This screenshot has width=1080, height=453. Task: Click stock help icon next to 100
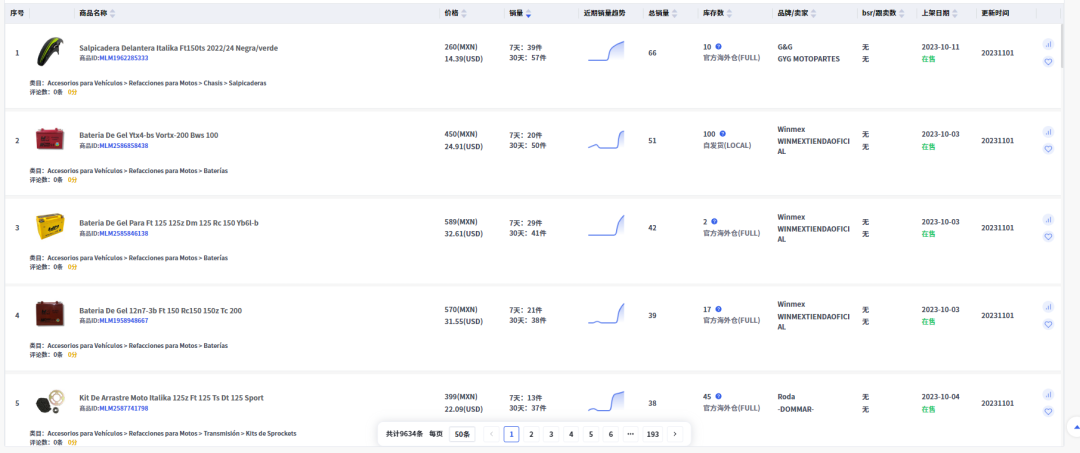coord(723,134)
